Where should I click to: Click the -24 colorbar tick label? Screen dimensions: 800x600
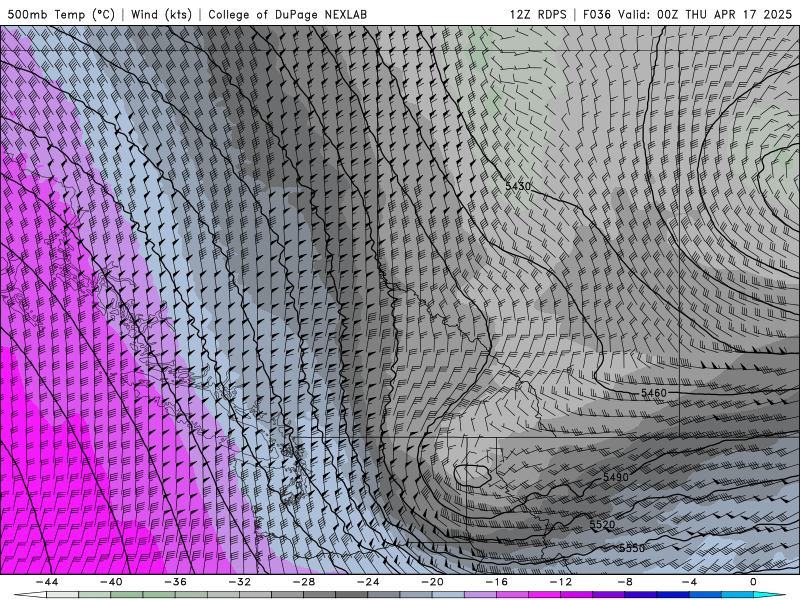click(368, 582)
